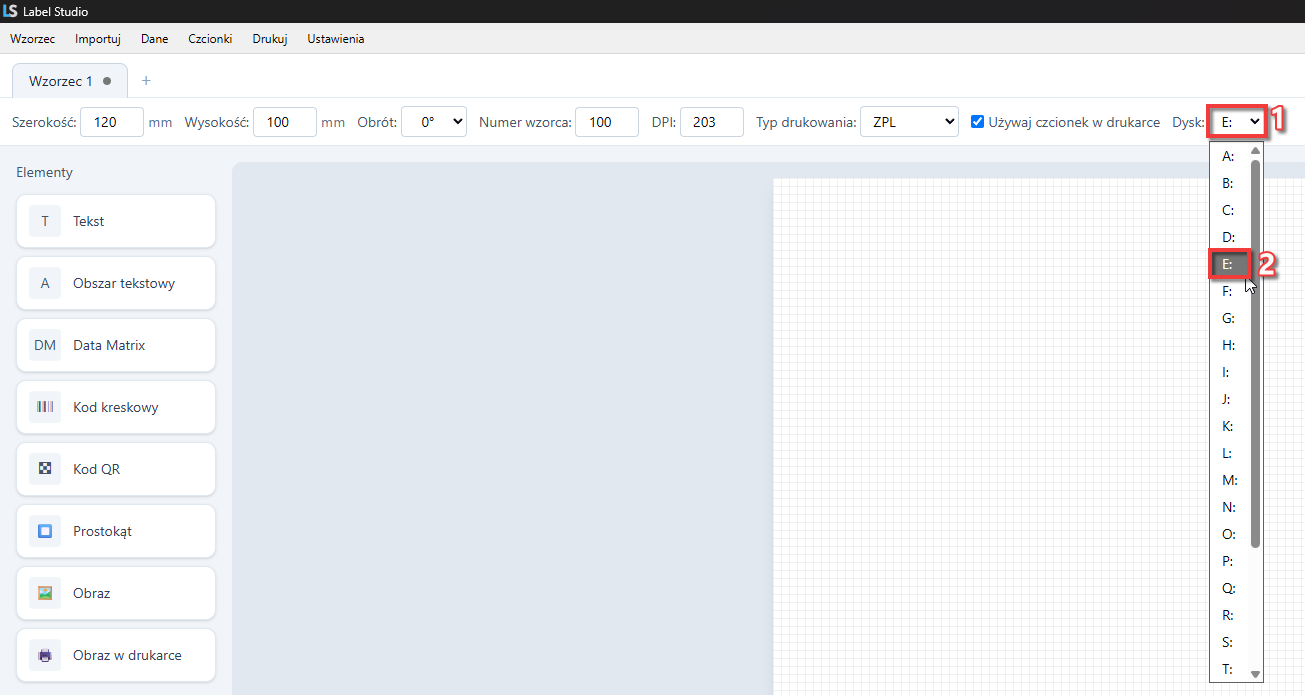Screen dimensions: 1305x695
Task: Click the QR icon of Kod QR
Action: point(45,469)
